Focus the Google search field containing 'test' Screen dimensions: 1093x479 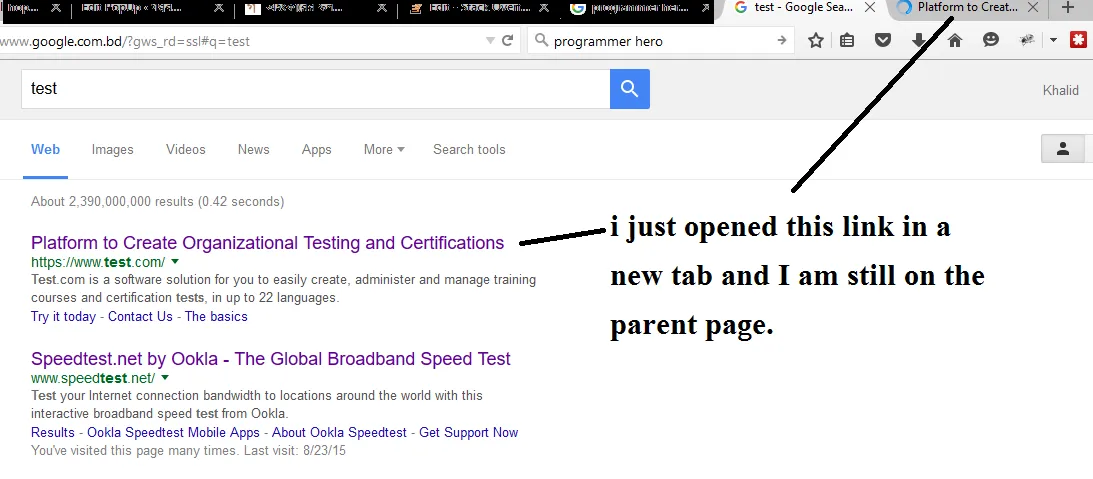316,89
